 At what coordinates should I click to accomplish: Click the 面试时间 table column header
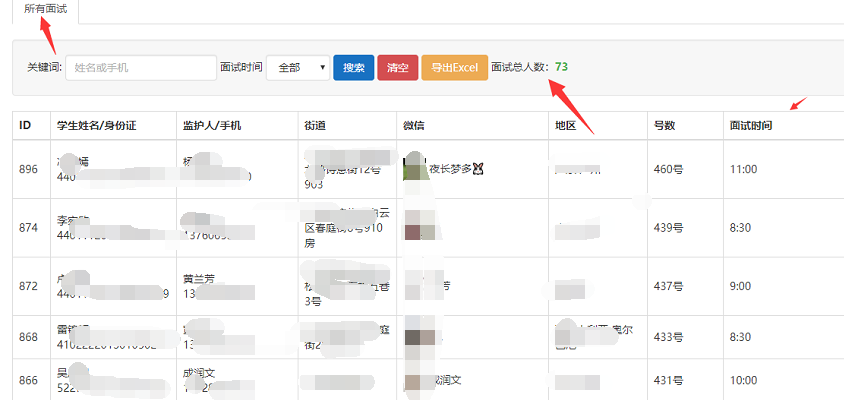pos(750,126)
